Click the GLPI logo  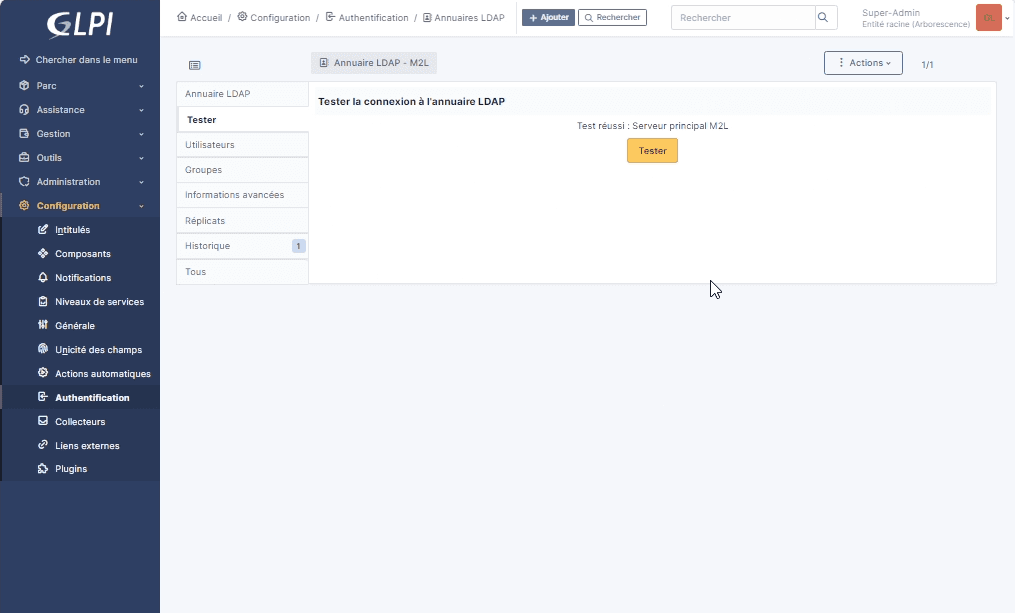click(x=79, y=24)
